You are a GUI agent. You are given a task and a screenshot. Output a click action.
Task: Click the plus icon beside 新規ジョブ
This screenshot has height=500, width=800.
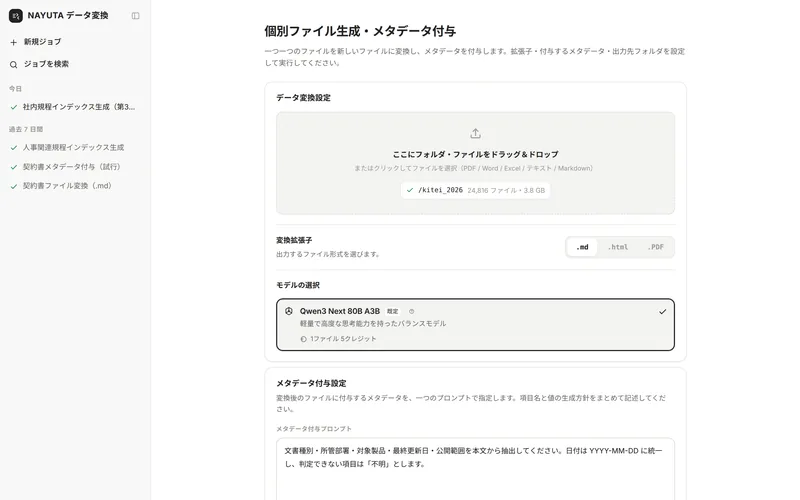[x=14, y=42]
